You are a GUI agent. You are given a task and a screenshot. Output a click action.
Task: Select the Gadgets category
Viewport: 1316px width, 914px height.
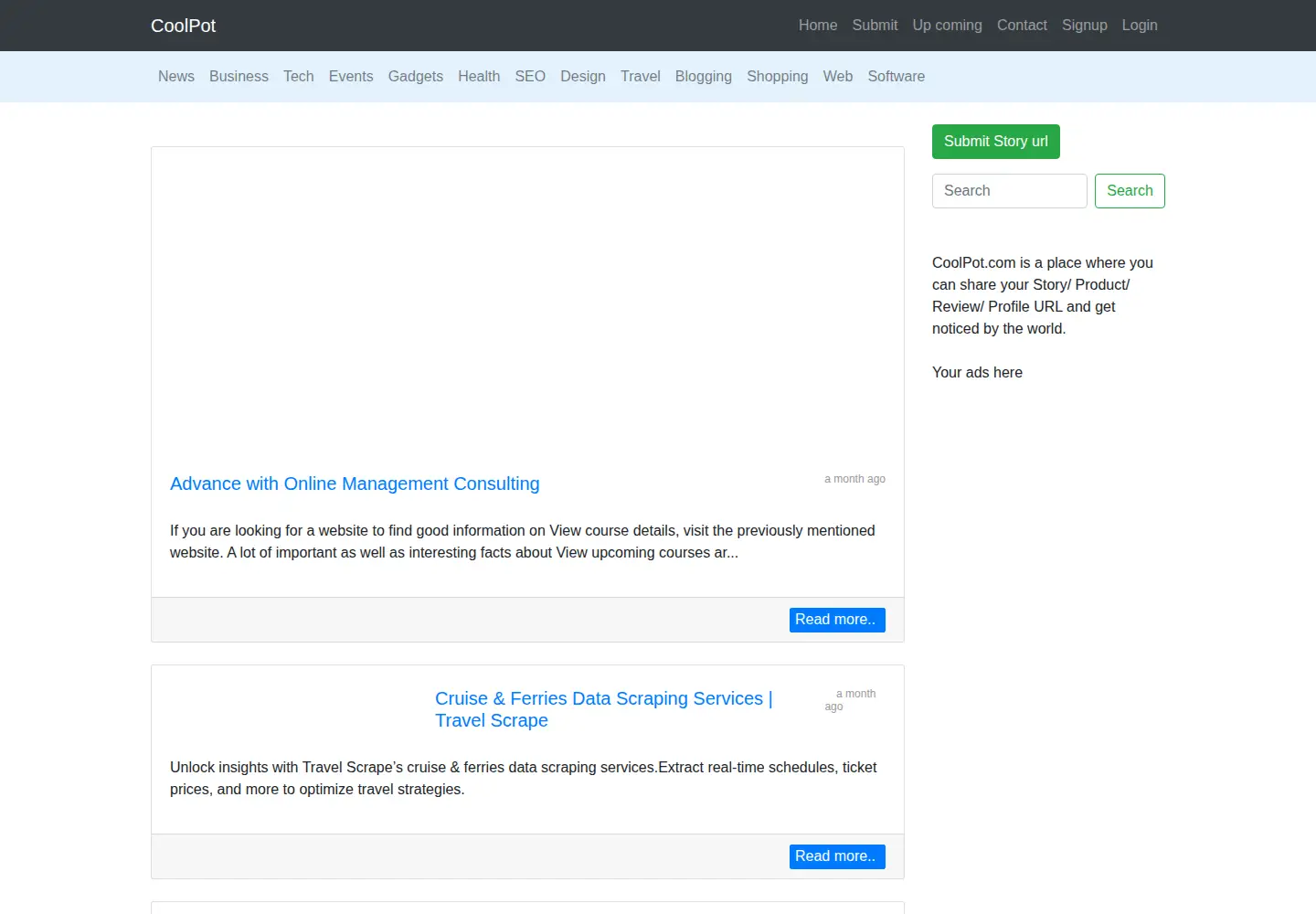coord(416,77)
